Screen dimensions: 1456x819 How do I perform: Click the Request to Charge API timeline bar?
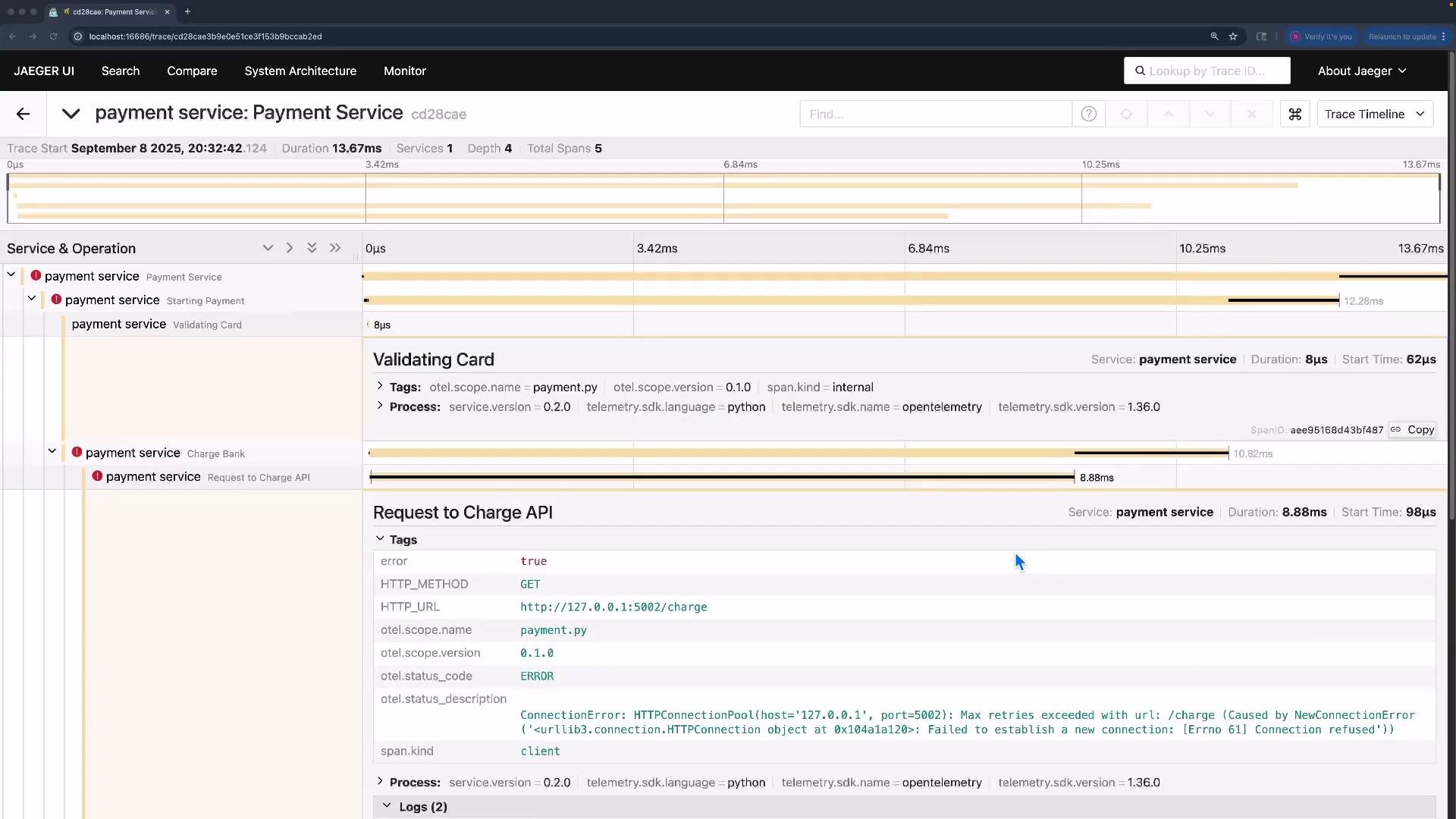(x=722, y=477)
